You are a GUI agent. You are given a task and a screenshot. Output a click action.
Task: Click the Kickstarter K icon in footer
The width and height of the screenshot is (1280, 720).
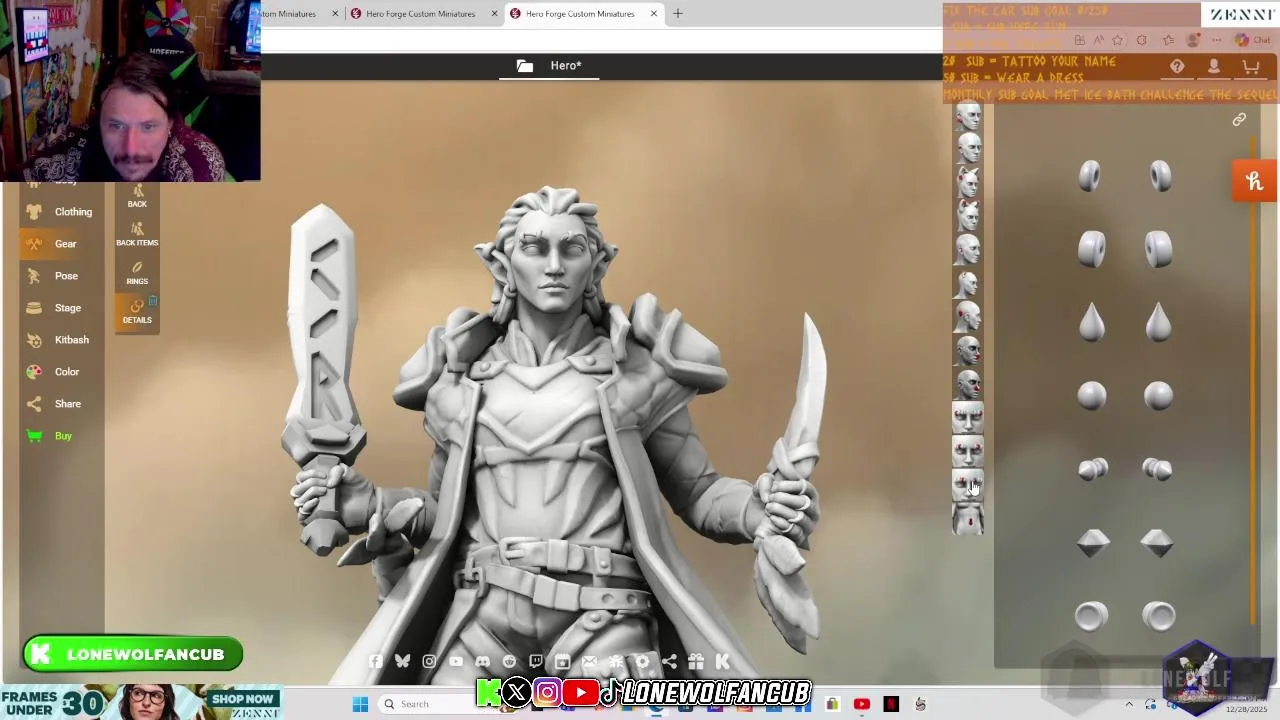722,661
